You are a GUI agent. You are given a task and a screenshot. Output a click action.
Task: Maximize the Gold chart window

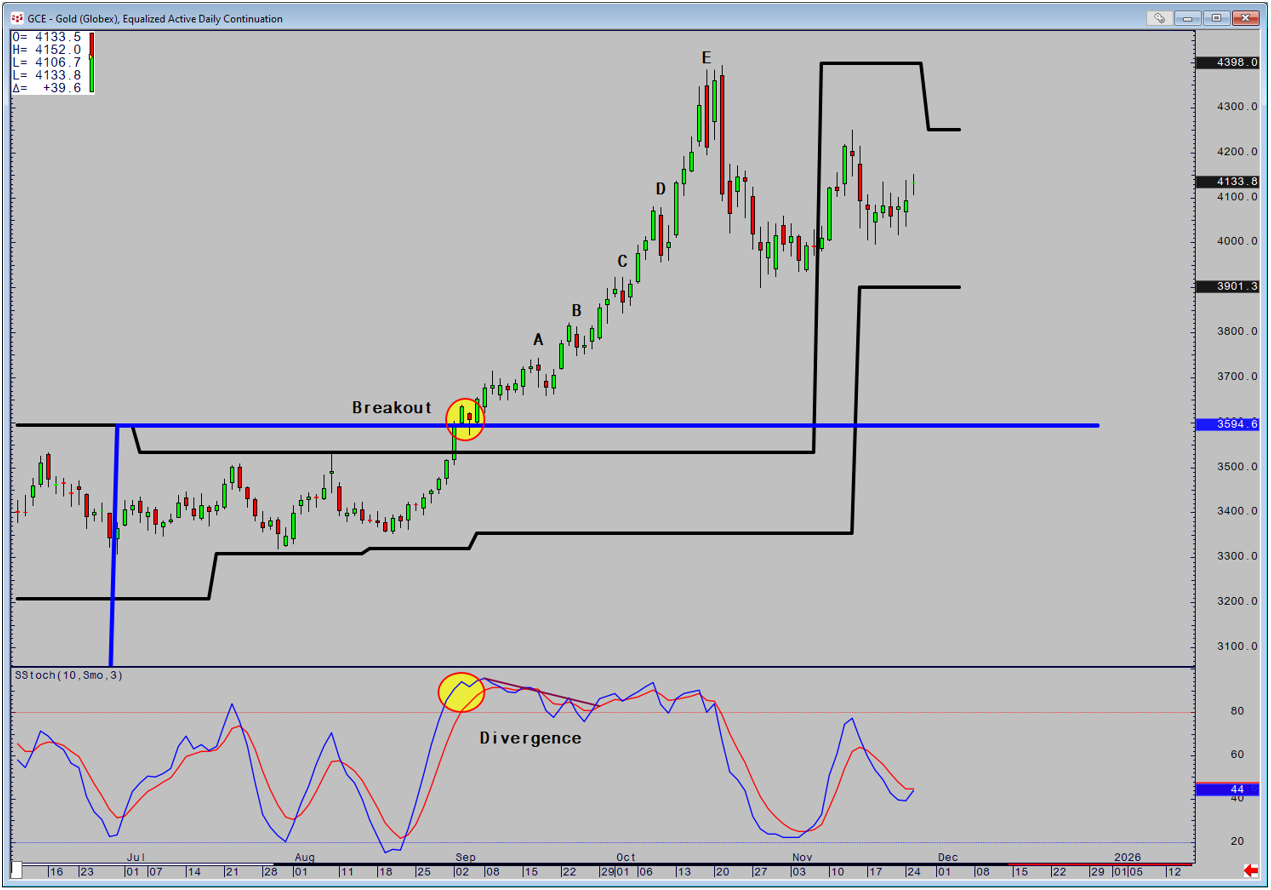1217,18
